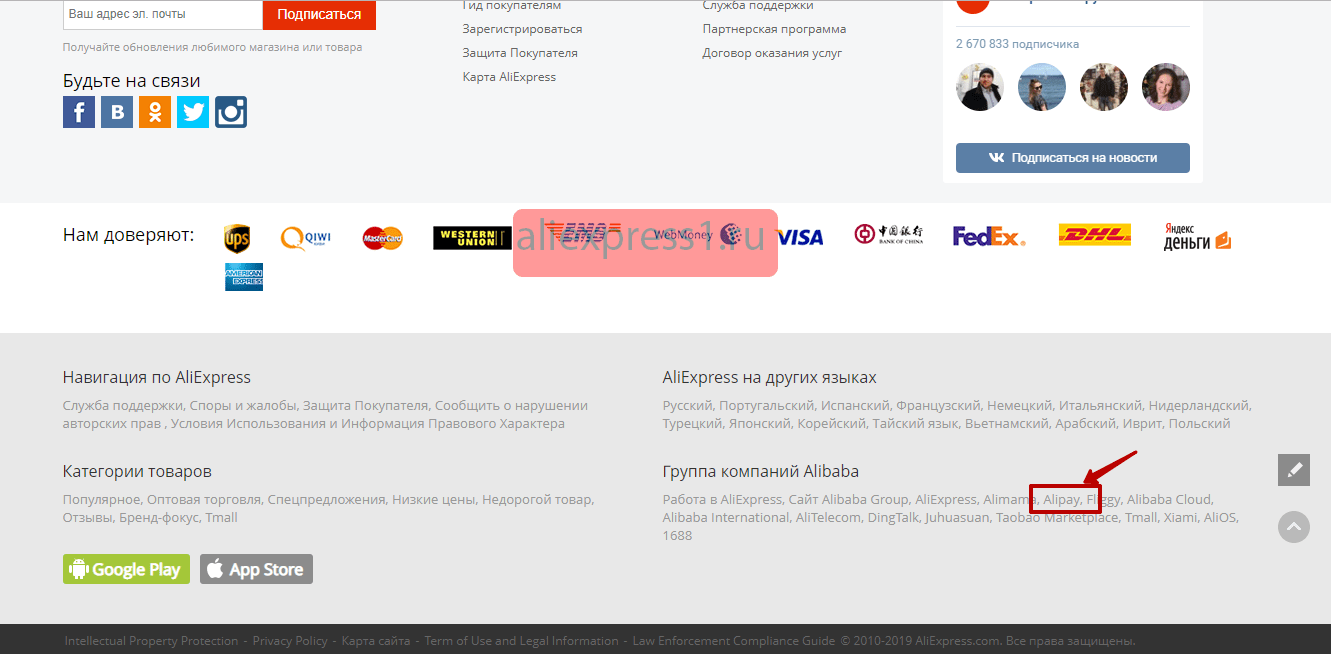
Task: Click the last subscriber avatar (smiling woman)
Action: coord(1166,87)
